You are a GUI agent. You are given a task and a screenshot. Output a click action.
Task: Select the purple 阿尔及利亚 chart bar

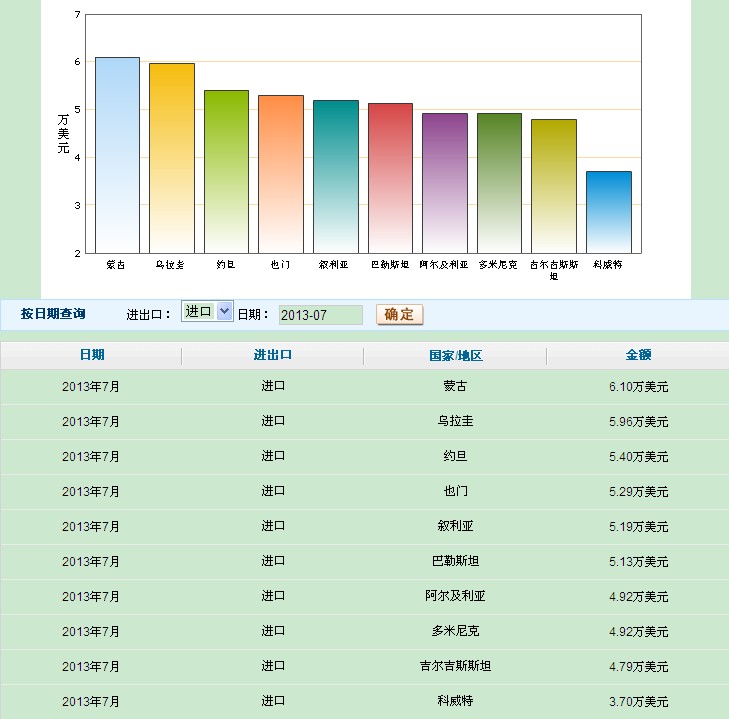444,183
